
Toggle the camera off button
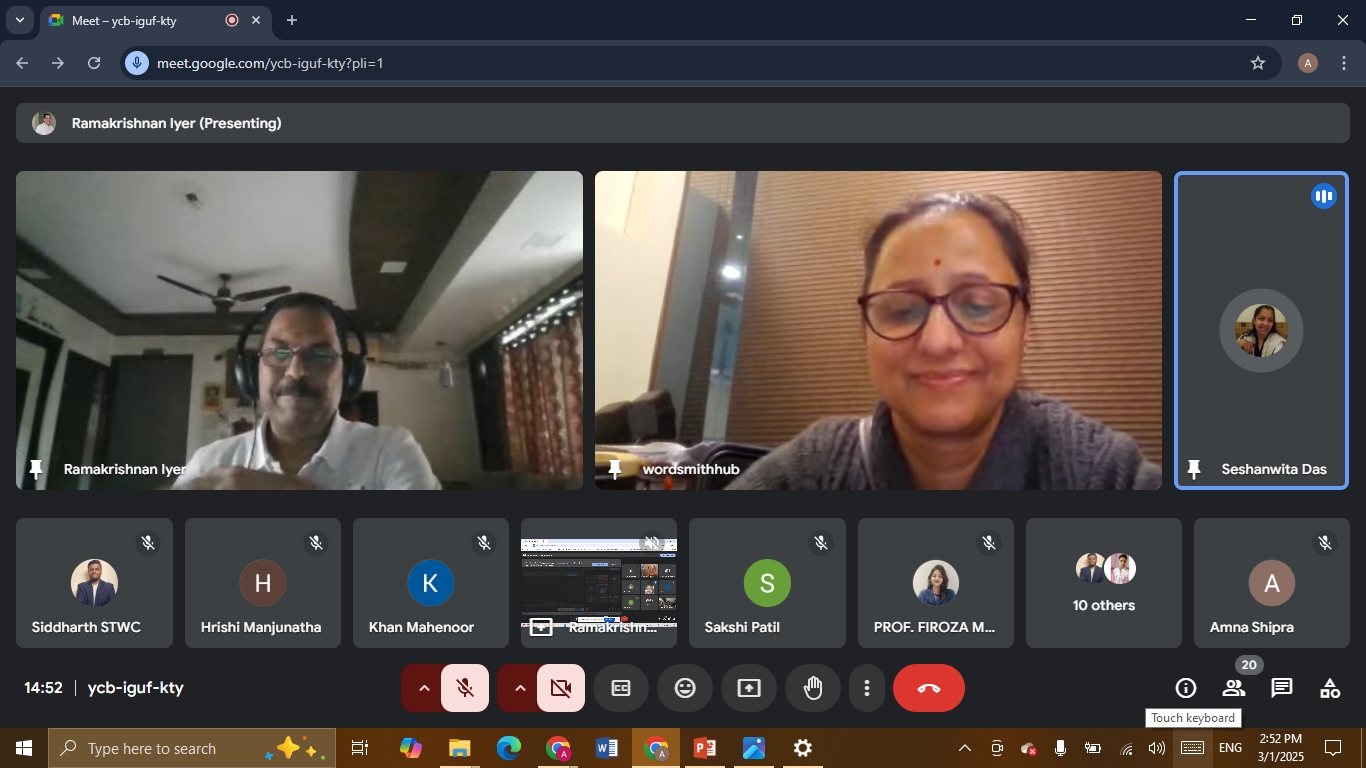click(561, 688)
